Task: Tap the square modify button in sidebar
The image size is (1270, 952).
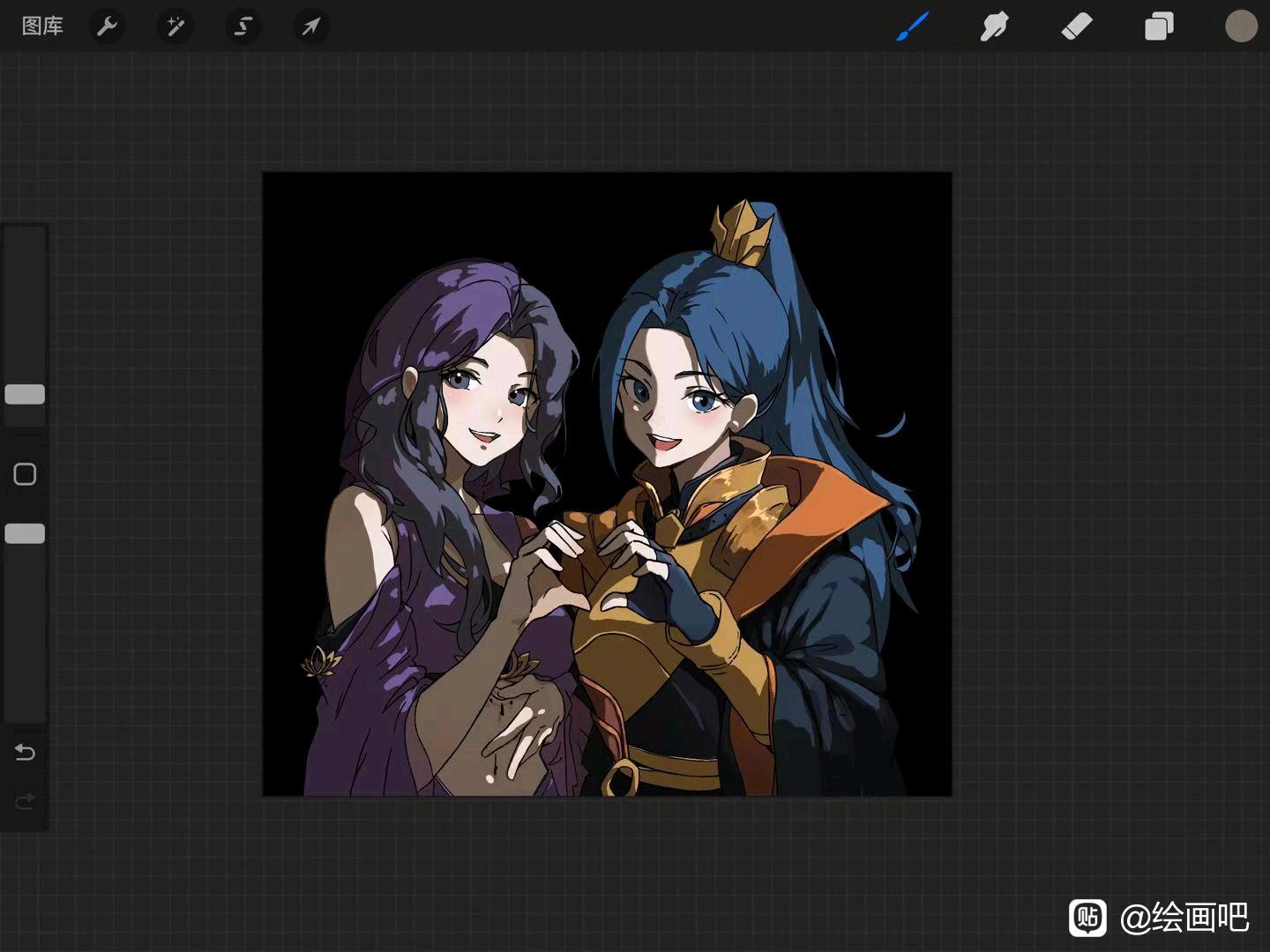Action: tap(25, 474)
